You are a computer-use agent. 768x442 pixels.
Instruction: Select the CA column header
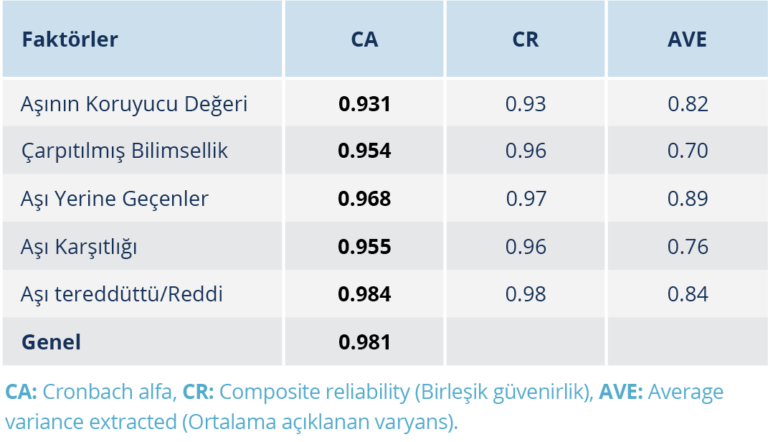(364, 41)
